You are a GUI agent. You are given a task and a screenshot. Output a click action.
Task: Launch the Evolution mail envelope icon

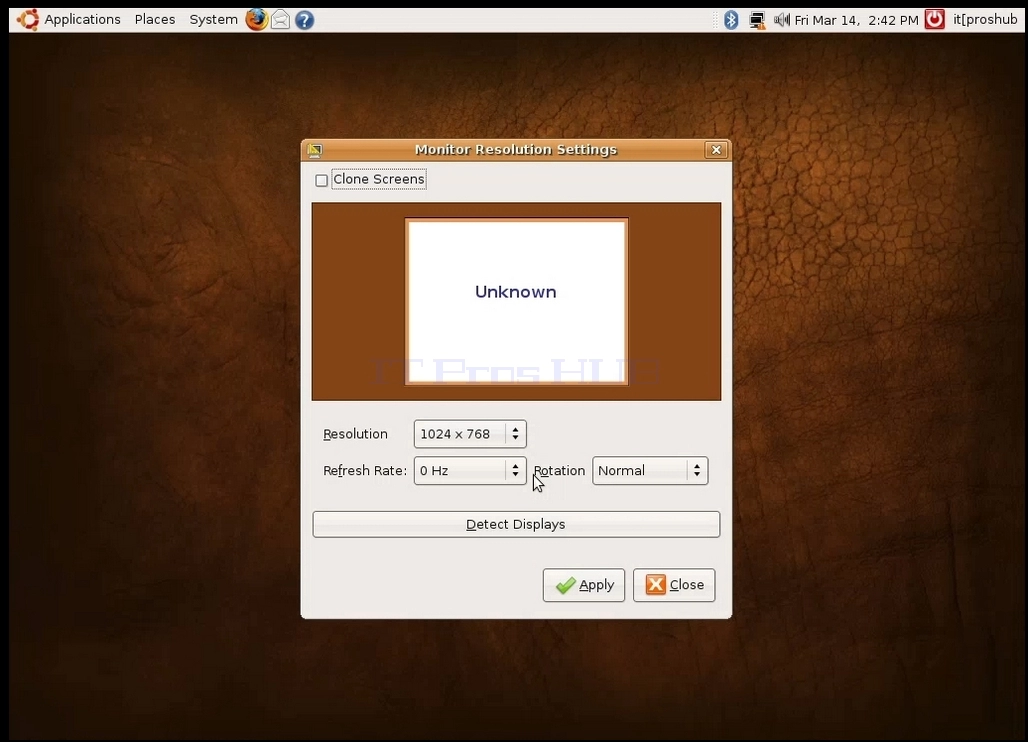tap(281, 20)
